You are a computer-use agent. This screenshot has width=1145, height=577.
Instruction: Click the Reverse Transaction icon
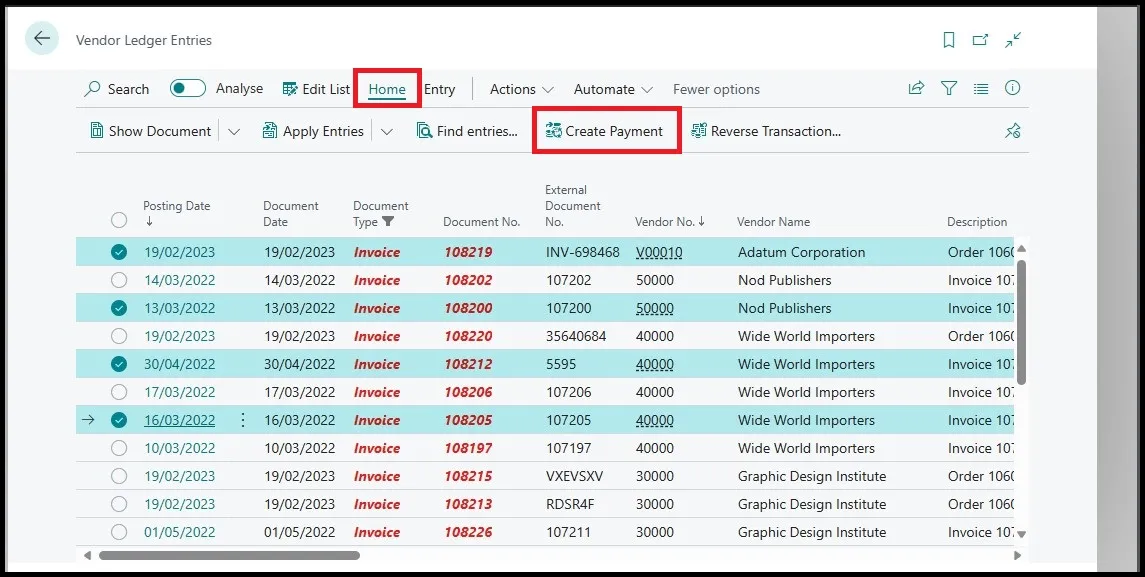699,131
